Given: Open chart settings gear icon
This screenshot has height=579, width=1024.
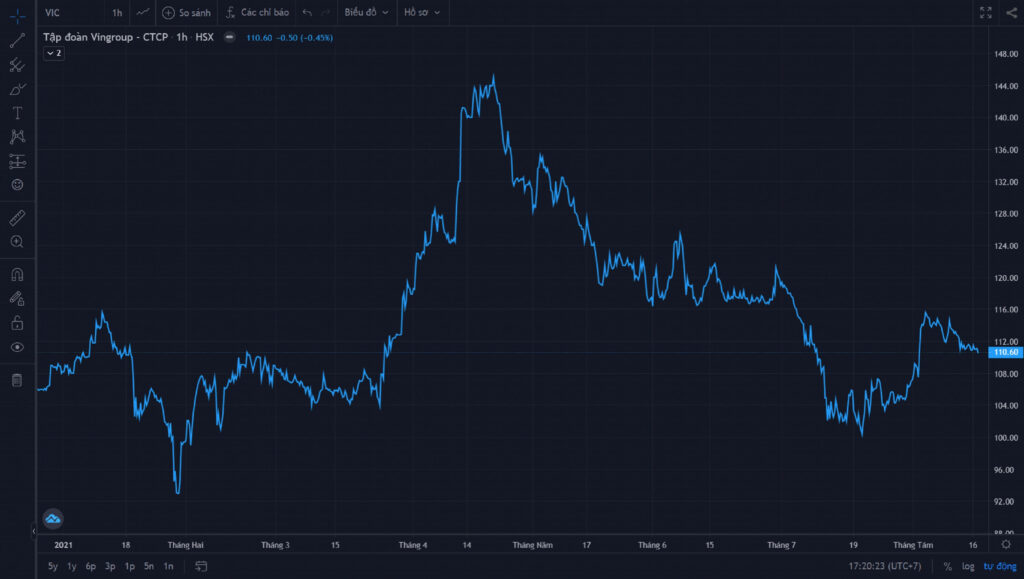Looking at the screenshot, I should pyautogui.click(x=1006, y=544).
